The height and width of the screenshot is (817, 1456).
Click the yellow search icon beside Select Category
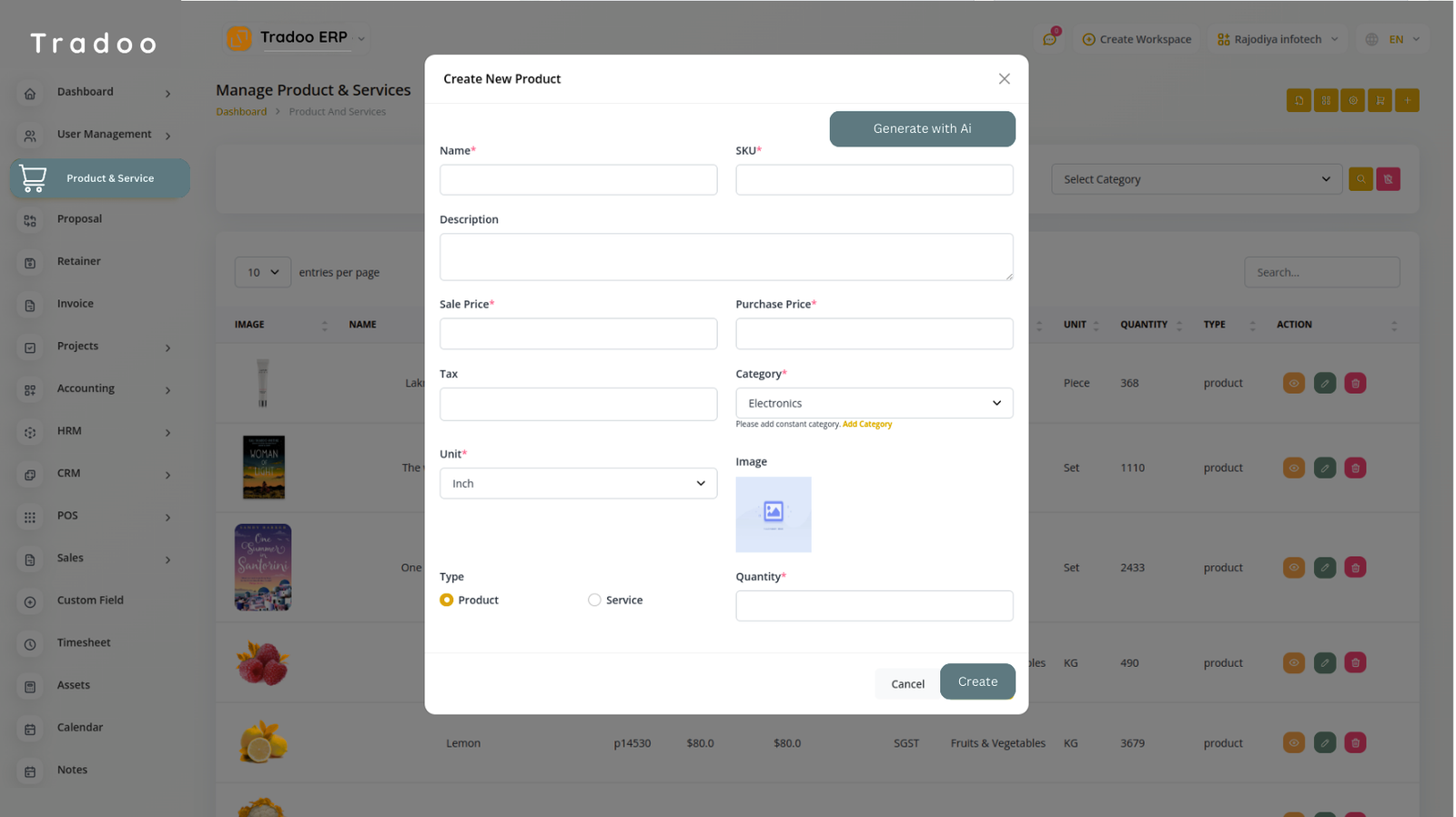click(1360, 179)
